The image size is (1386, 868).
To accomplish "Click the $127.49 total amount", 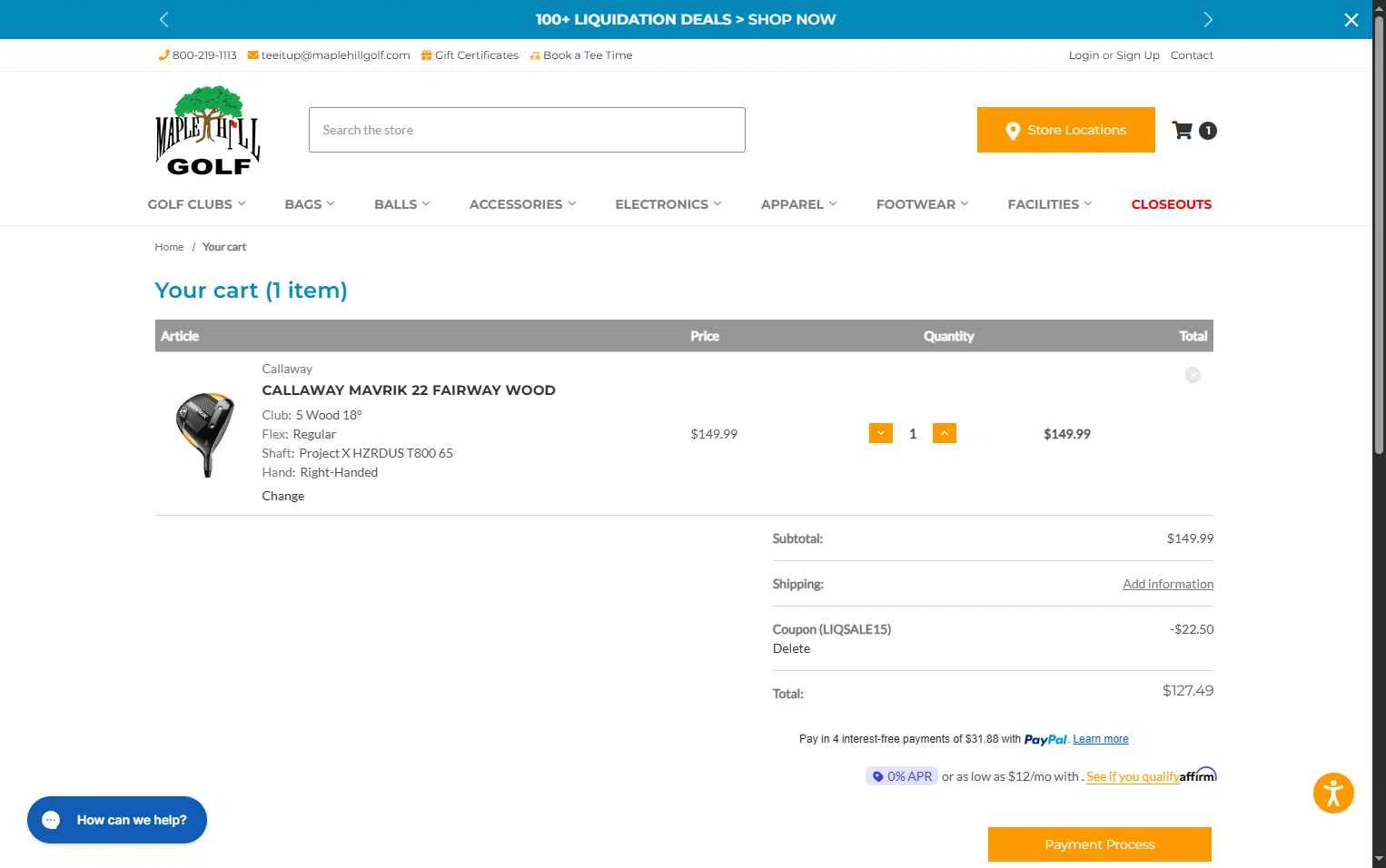I will tap(1188, 691).
